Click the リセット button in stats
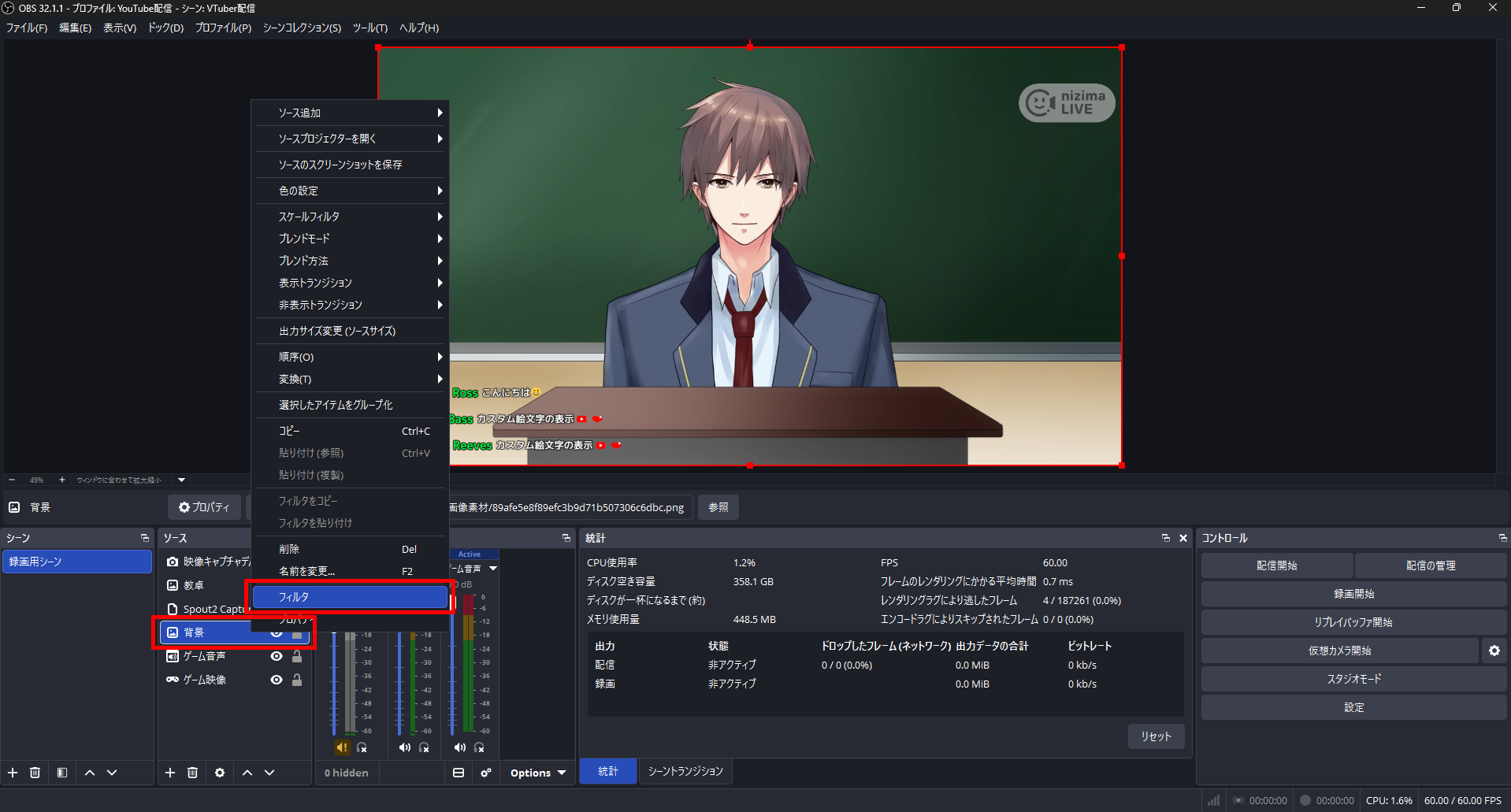This screenshot has height=812, width=1511. pos(1156,736)
